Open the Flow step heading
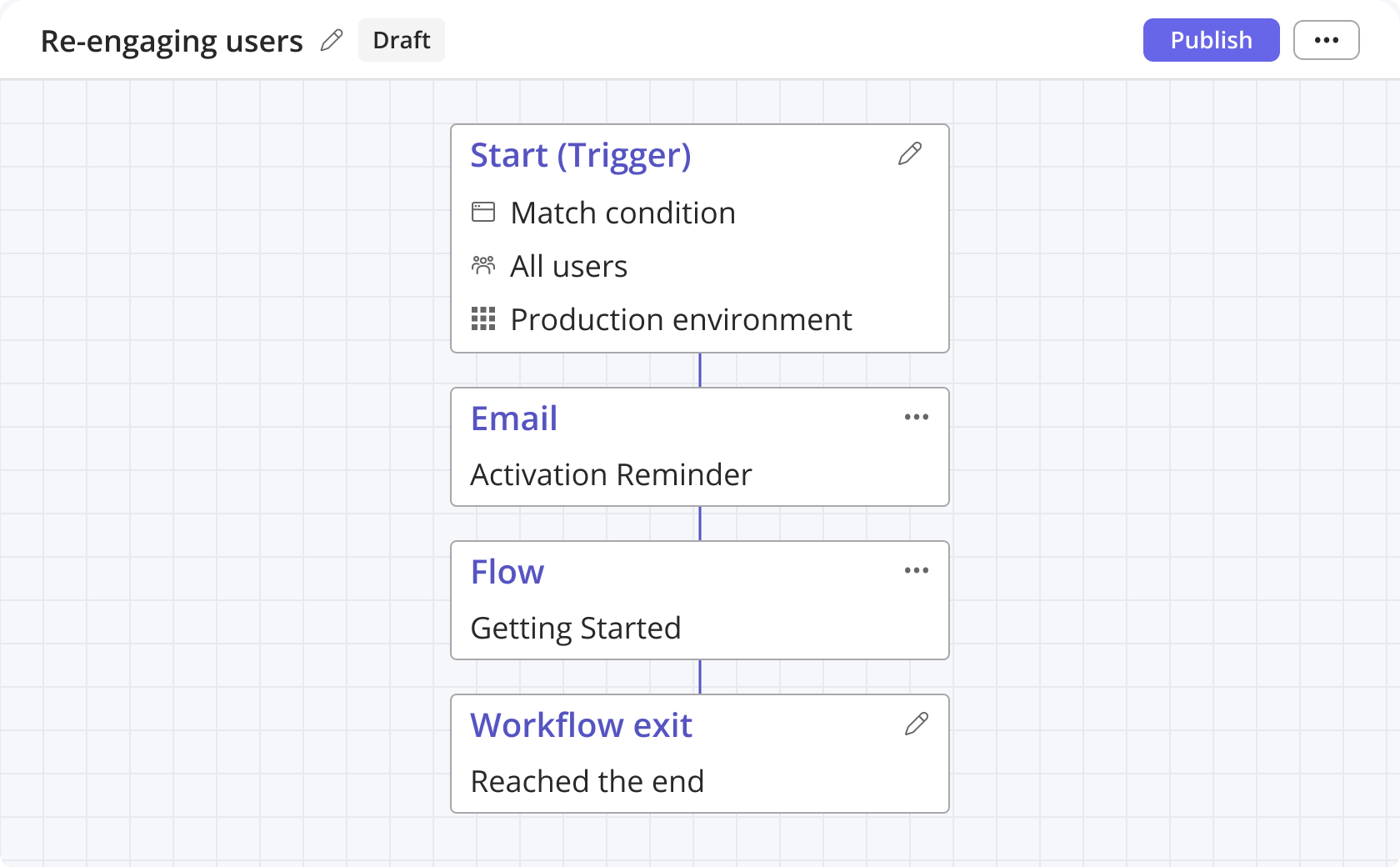 (x=507, y=572)
